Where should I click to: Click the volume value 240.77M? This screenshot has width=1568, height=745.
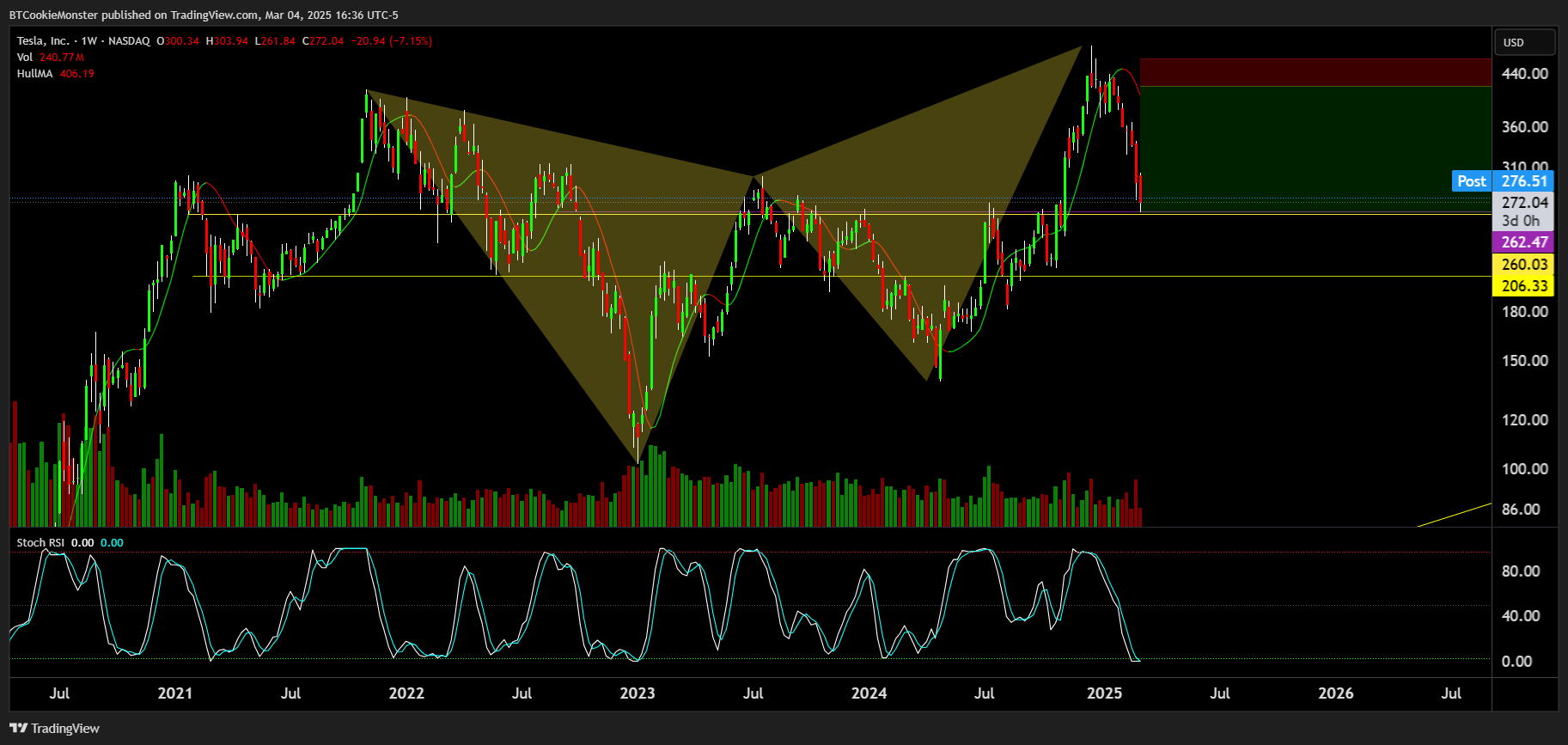click(x=62, y=57)
